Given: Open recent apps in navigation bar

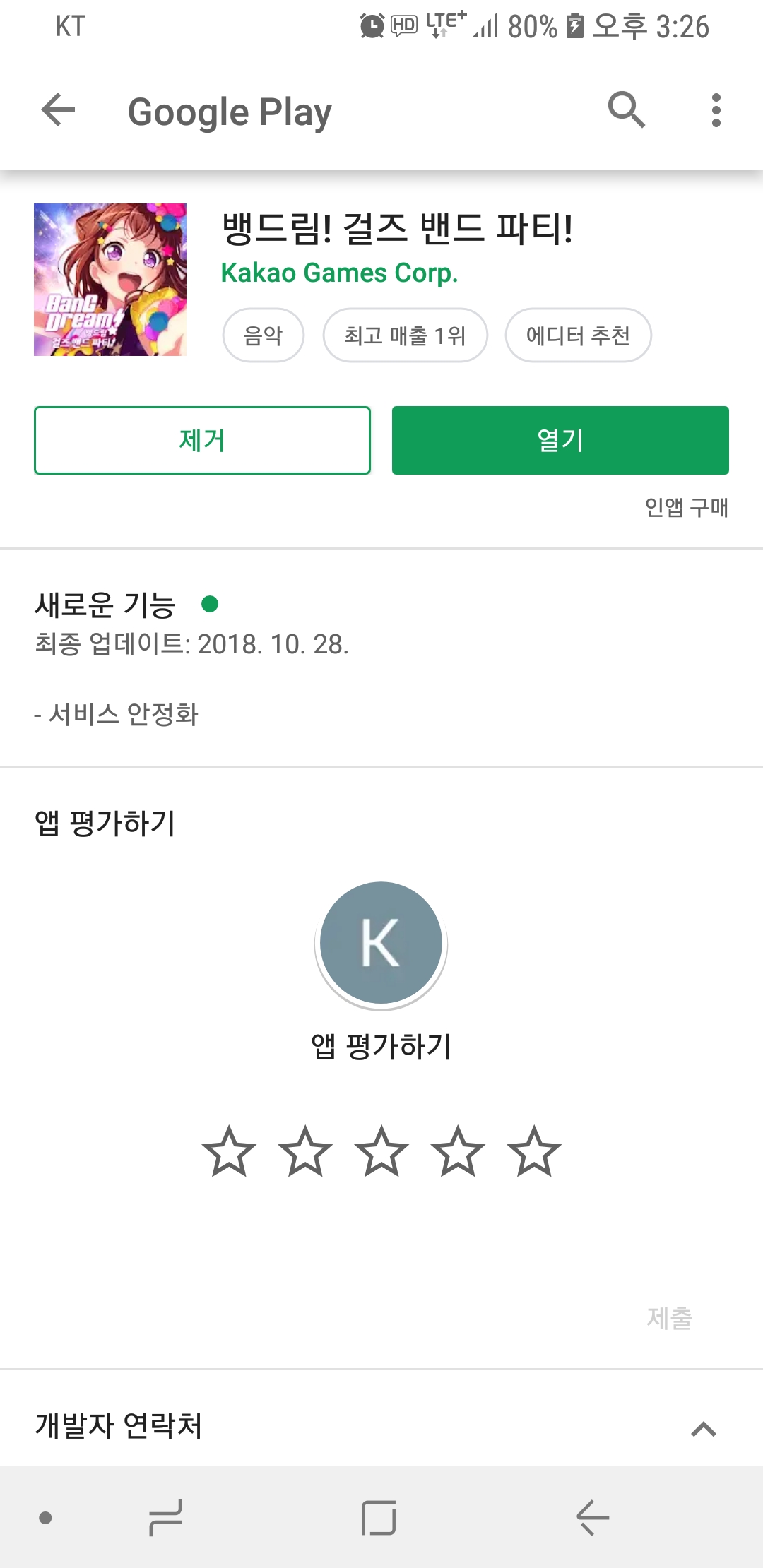Looking at the screenshot, I should coord(166,1518).
